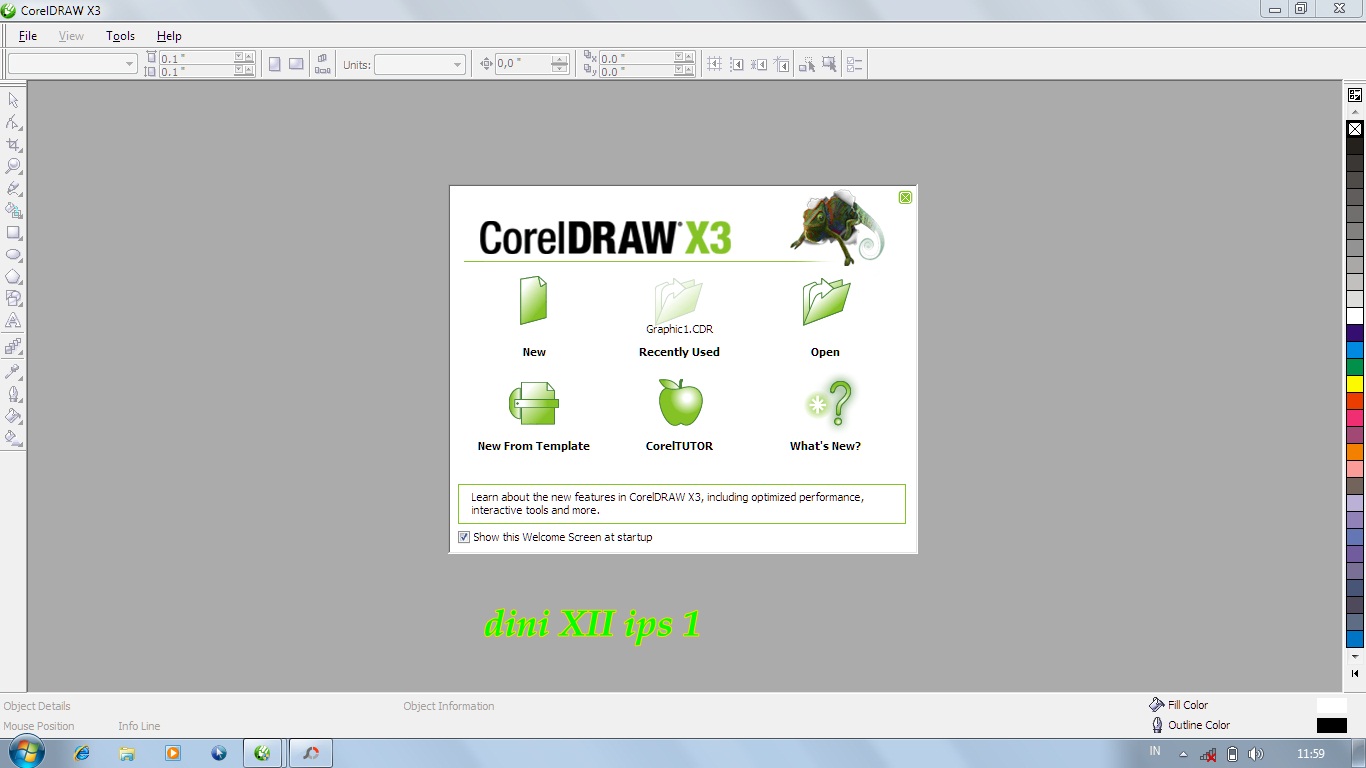Open the Tools menu
Viewport: 1366px width, 768px height.
121,36
